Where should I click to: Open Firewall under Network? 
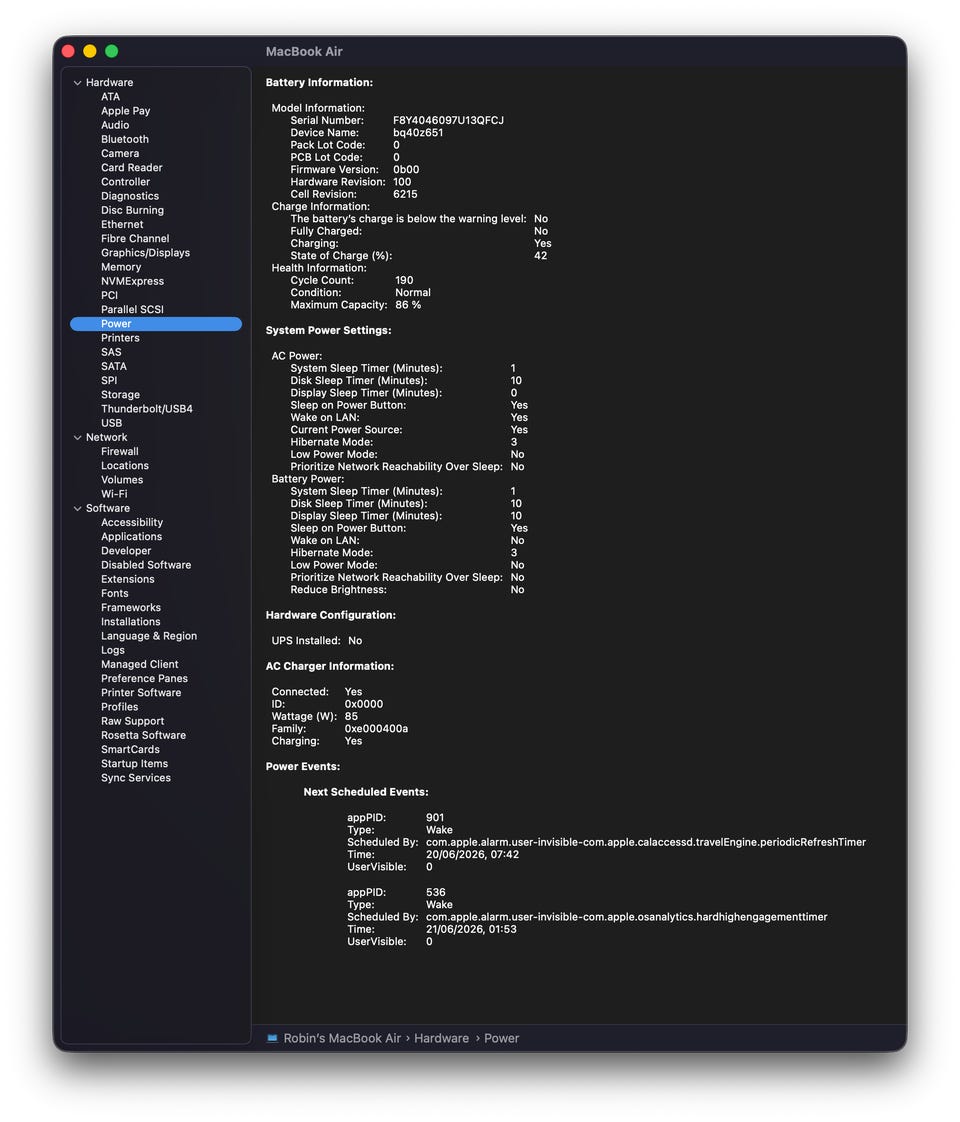(x=119, y=452)
